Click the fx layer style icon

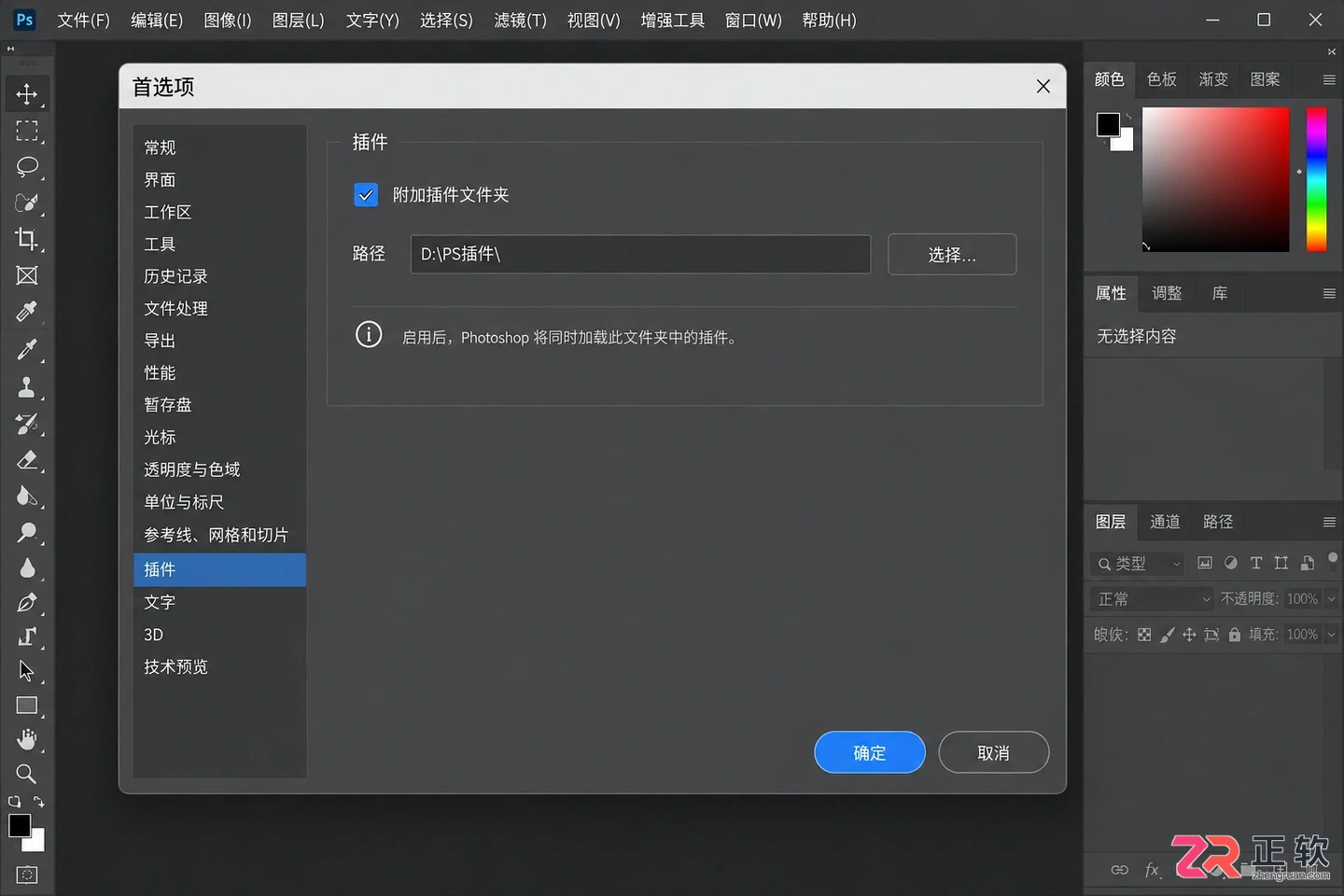click(1153, 870)
